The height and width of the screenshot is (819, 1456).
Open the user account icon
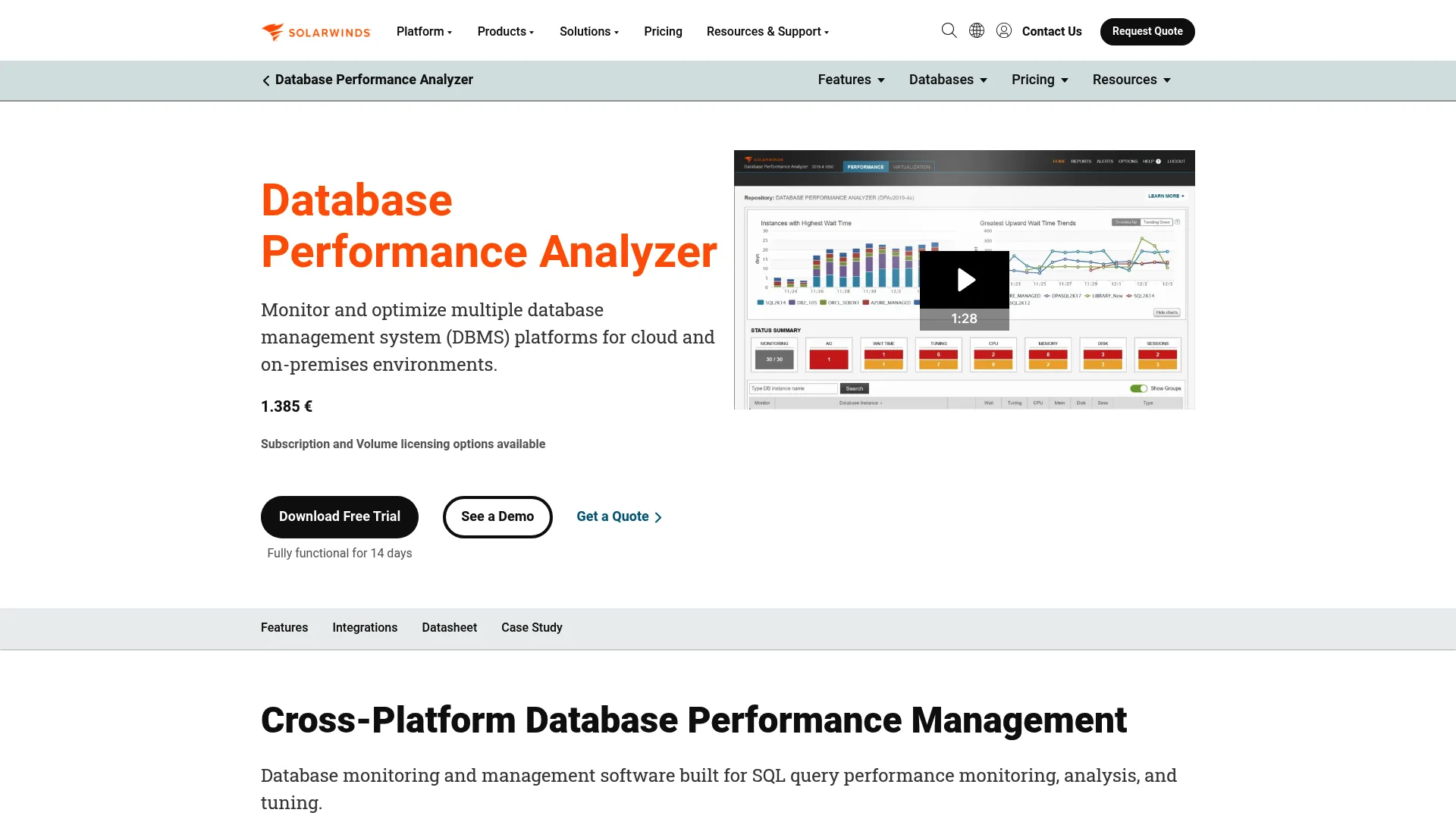point(1004,30)
